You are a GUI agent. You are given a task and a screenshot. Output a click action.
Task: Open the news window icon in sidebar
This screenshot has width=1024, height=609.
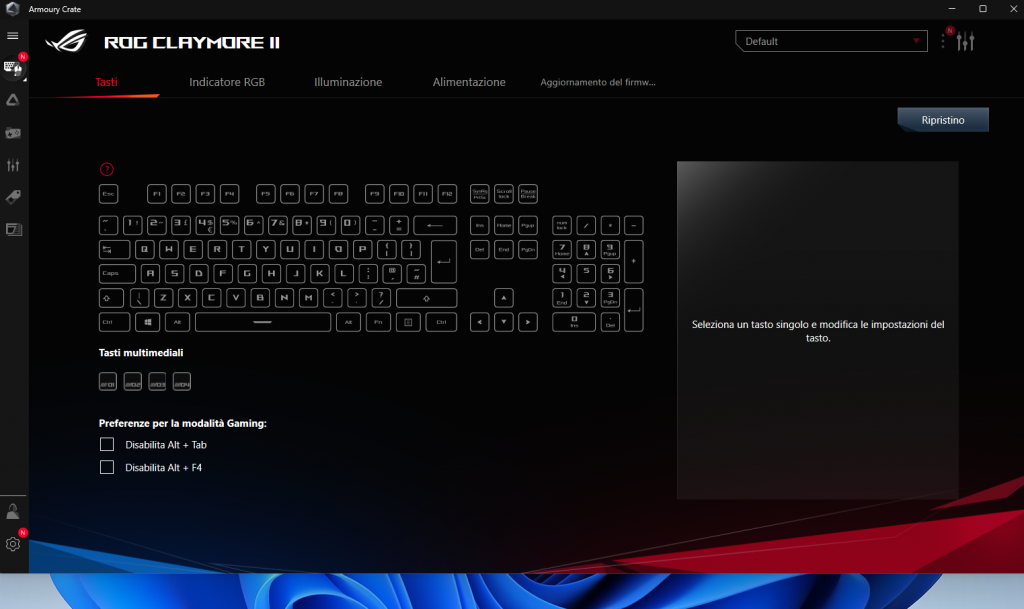[13, 229]
